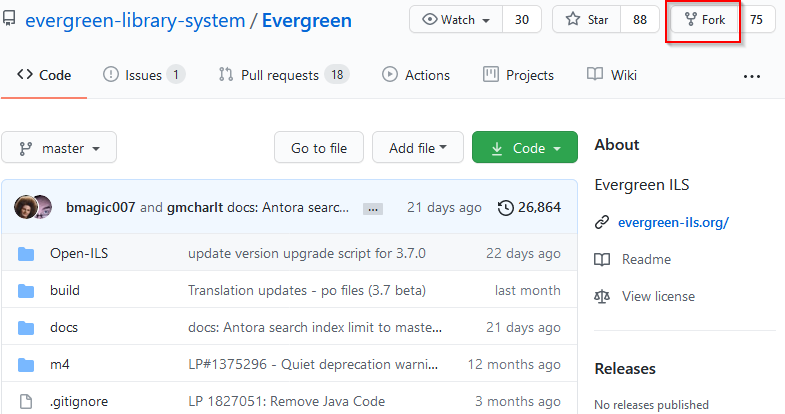Fork the Evergreen repository
This screenshot has width=785, height=414.
point(704,20)
